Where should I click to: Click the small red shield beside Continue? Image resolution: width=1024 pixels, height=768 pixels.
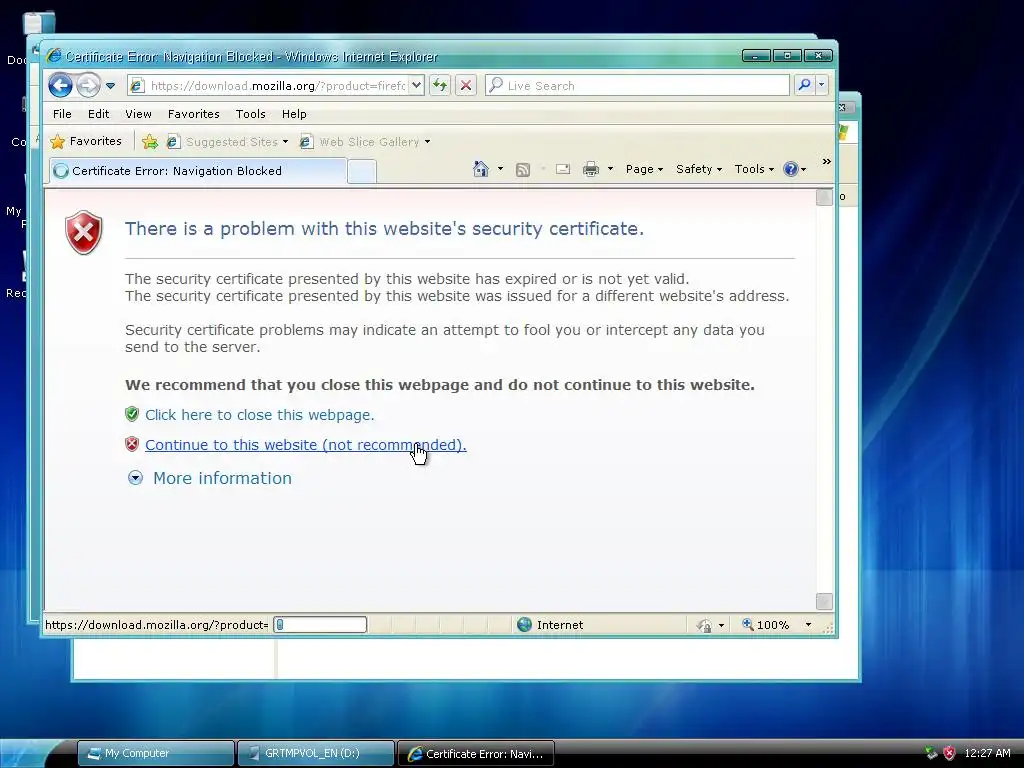tap(132, 444)
